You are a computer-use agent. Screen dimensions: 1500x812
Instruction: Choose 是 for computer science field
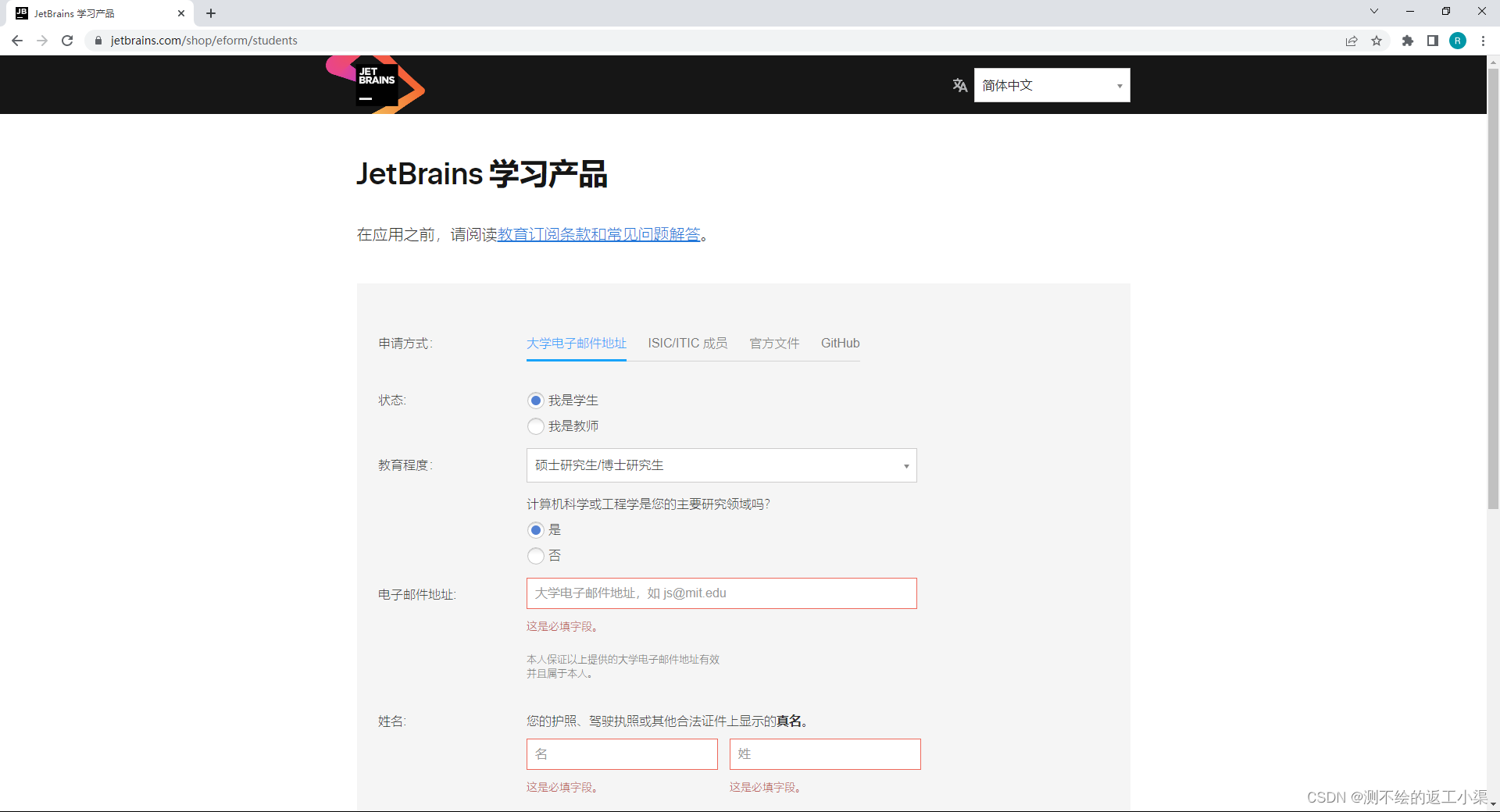click(x=536, y=530)
